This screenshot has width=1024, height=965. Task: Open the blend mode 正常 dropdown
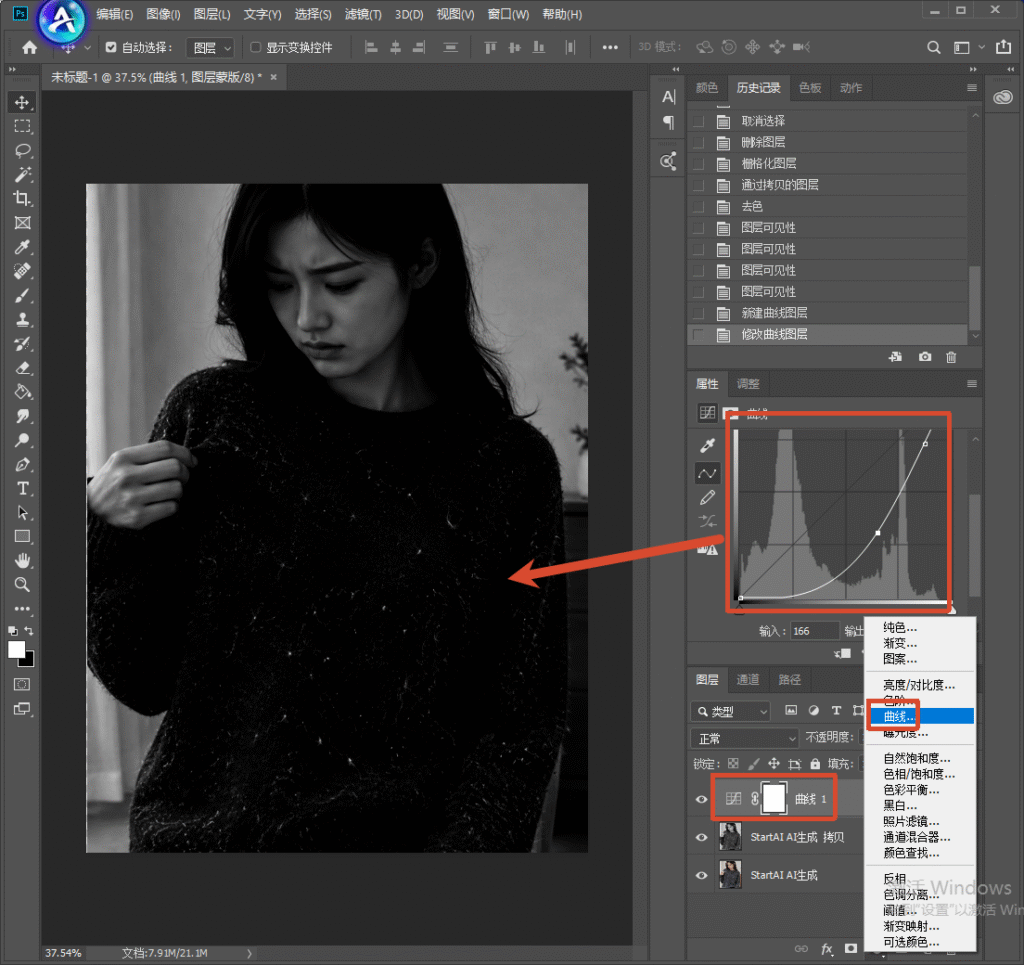pos(745,738)
